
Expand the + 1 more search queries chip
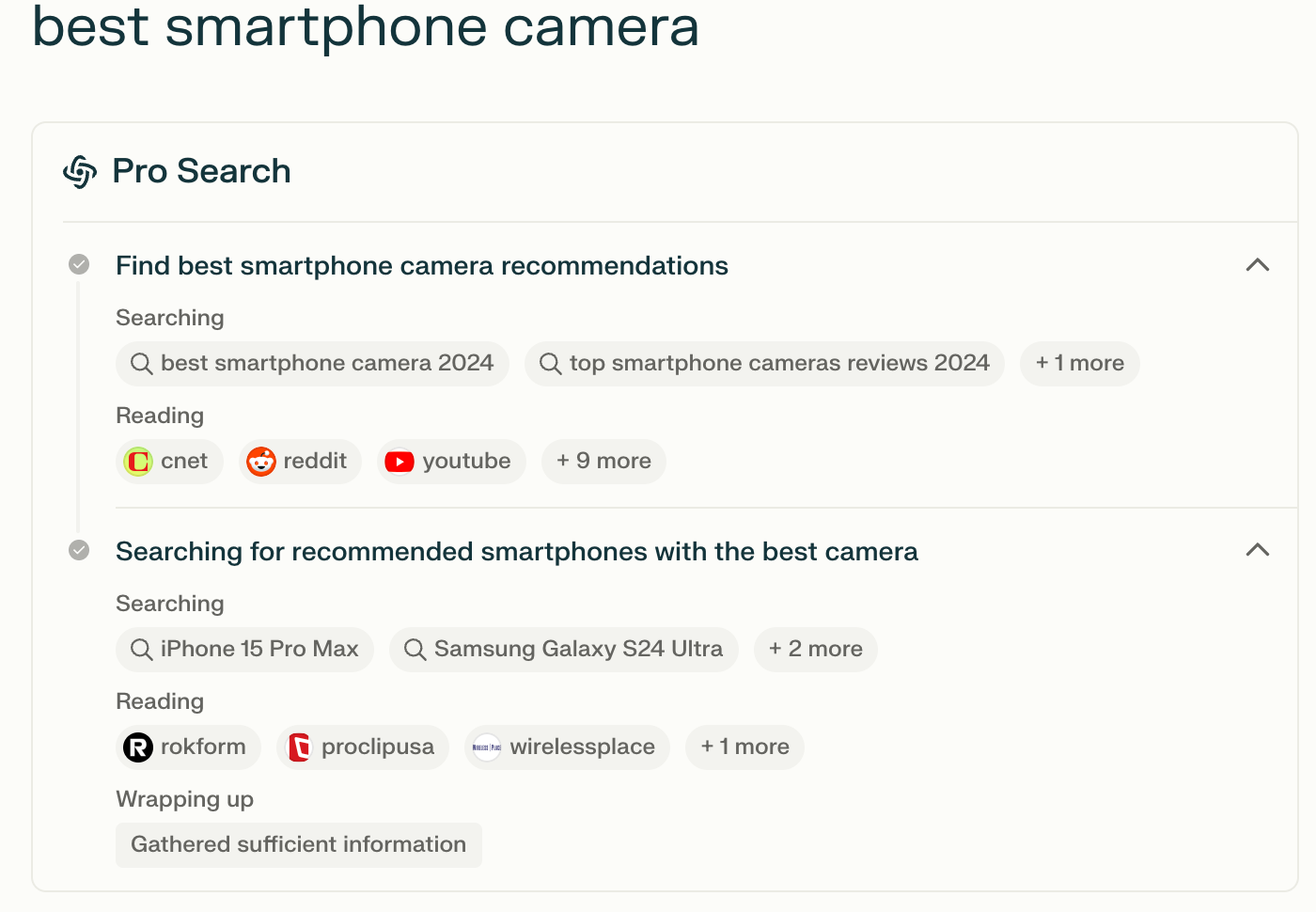tap(1079, 364)
